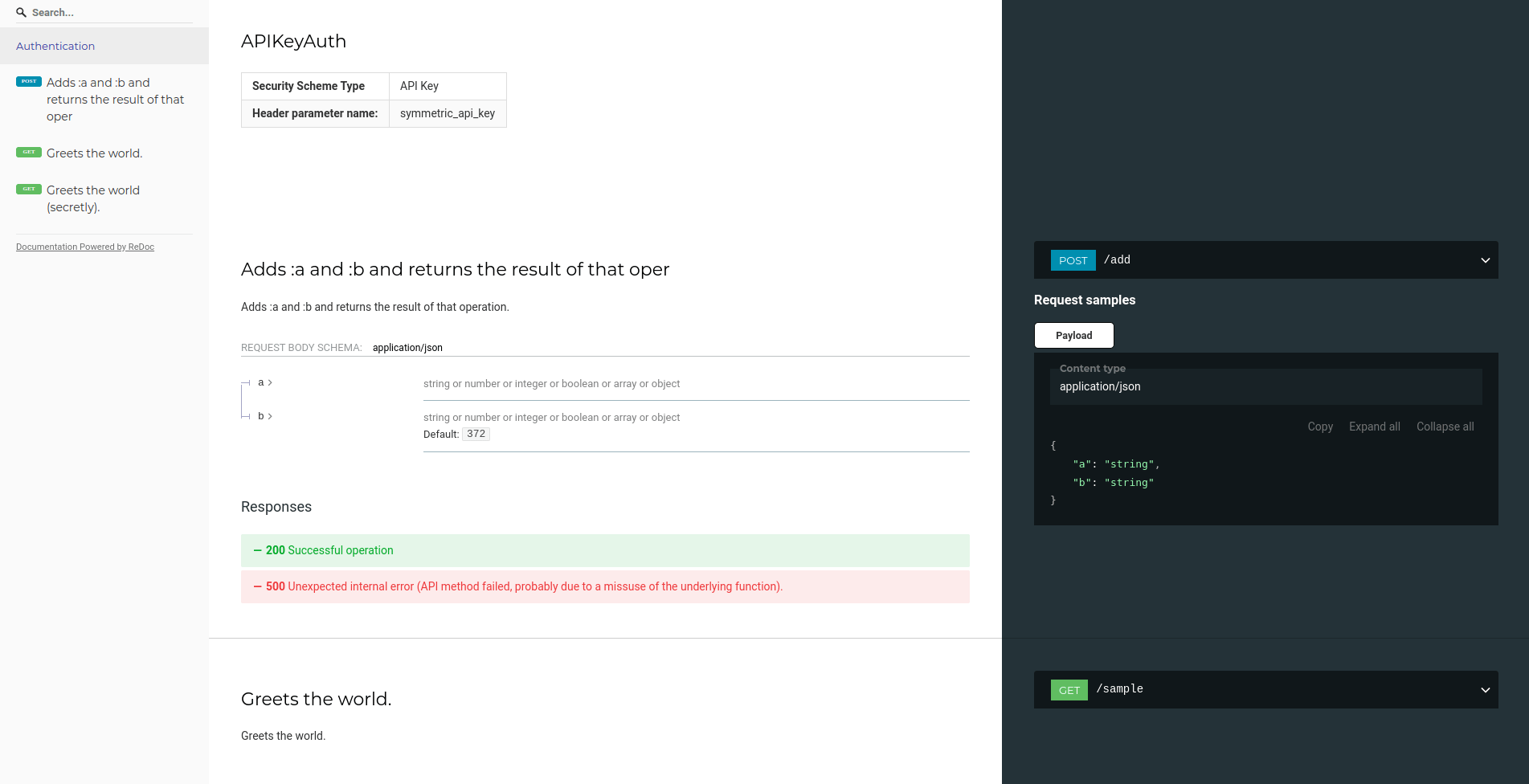Click Expand all for the sample

tap(1374, 427)
